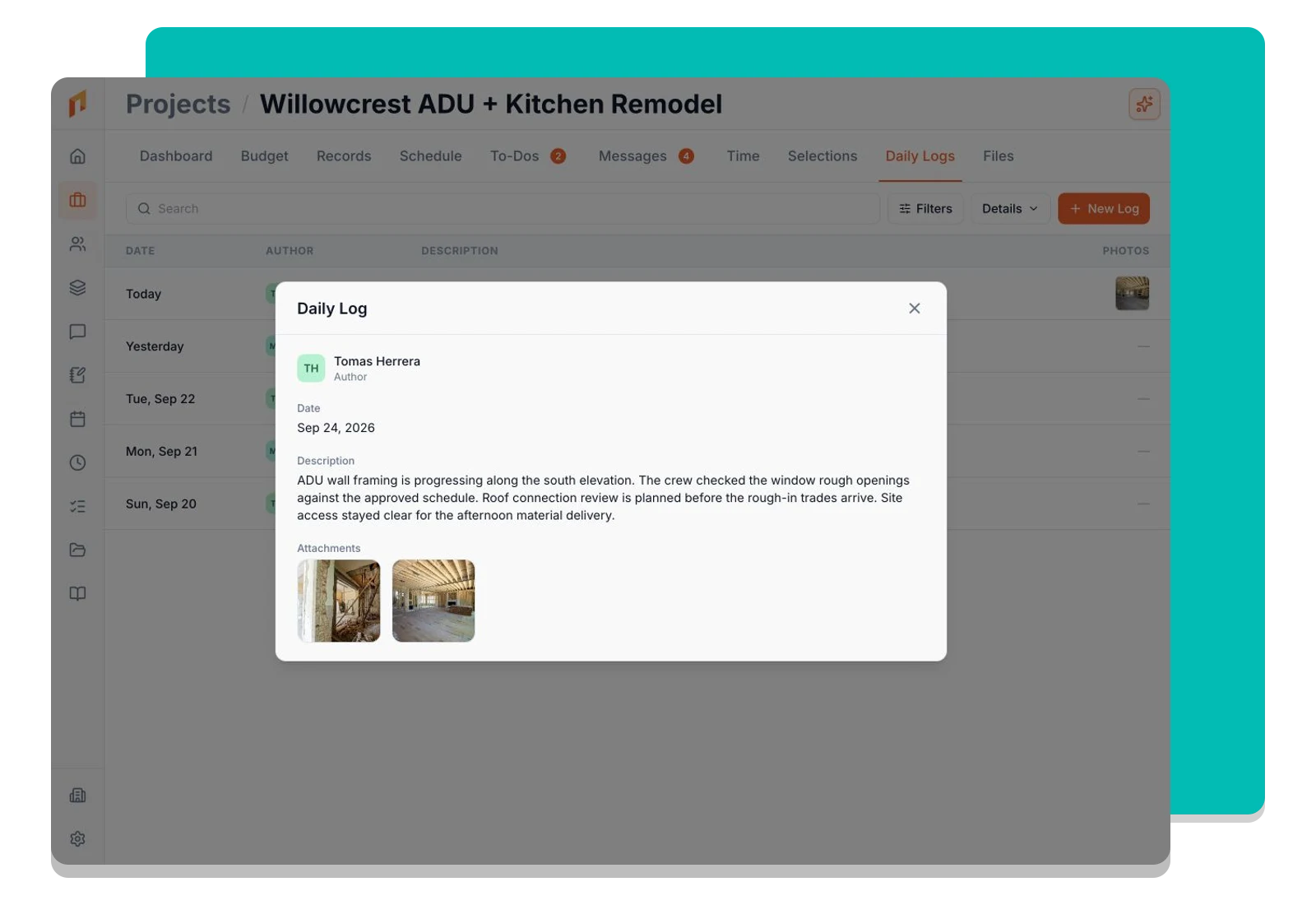Open the checklist icon in sidebar
The image size is (1316, 905).
[77, 506]
